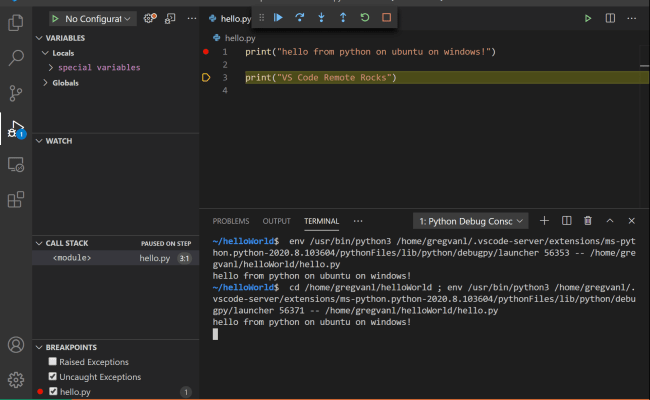Stop the debug session

pyautogui.click(x=386, y=17)
